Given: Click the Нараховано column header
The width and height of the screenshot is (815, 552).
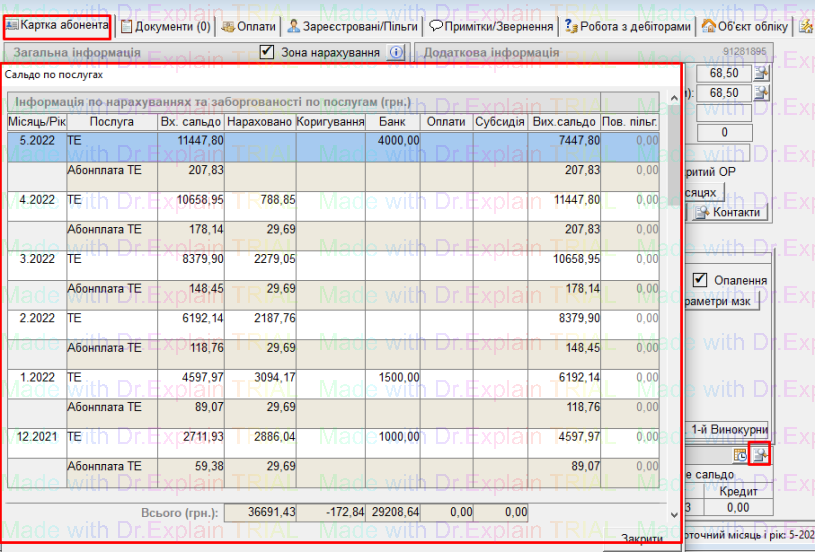Looking at the screenshot, I should tap(259, 122).
